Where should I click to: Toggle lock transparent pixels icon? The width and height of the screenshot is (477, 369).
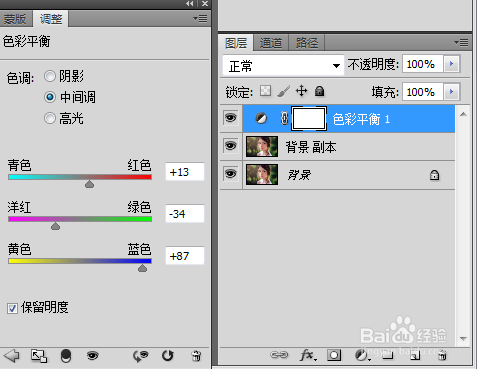(266, 91)
